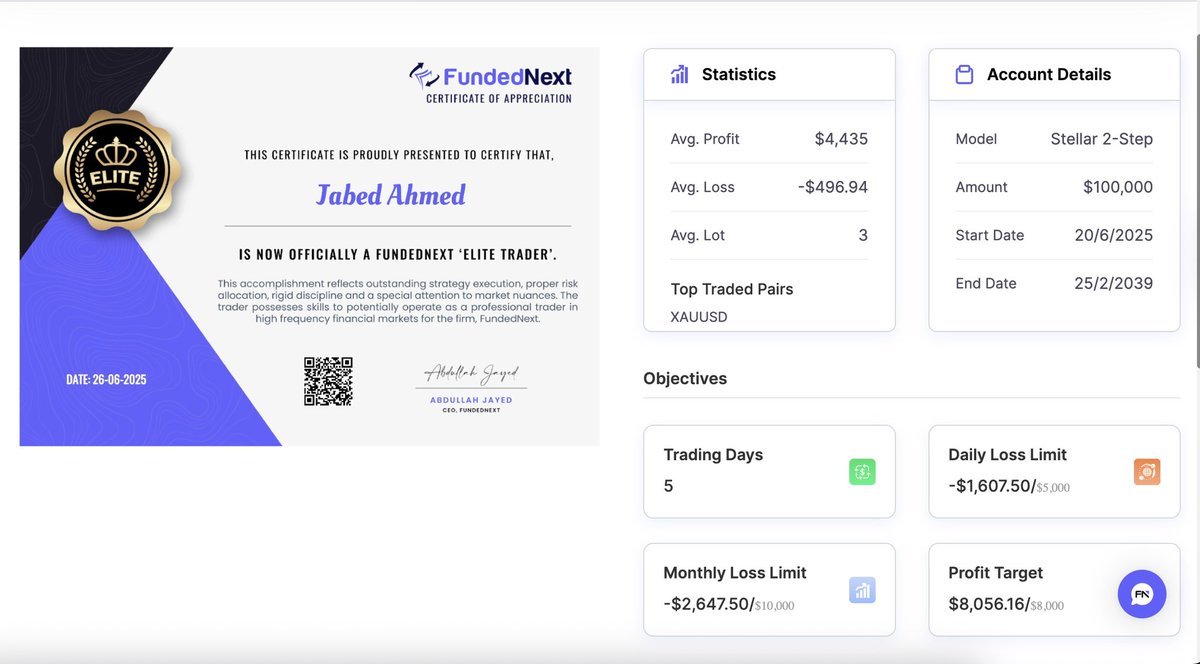Click the Start Date value 20/6/2025
This screenshot has width=1200, height=664.
(1113, 235)
